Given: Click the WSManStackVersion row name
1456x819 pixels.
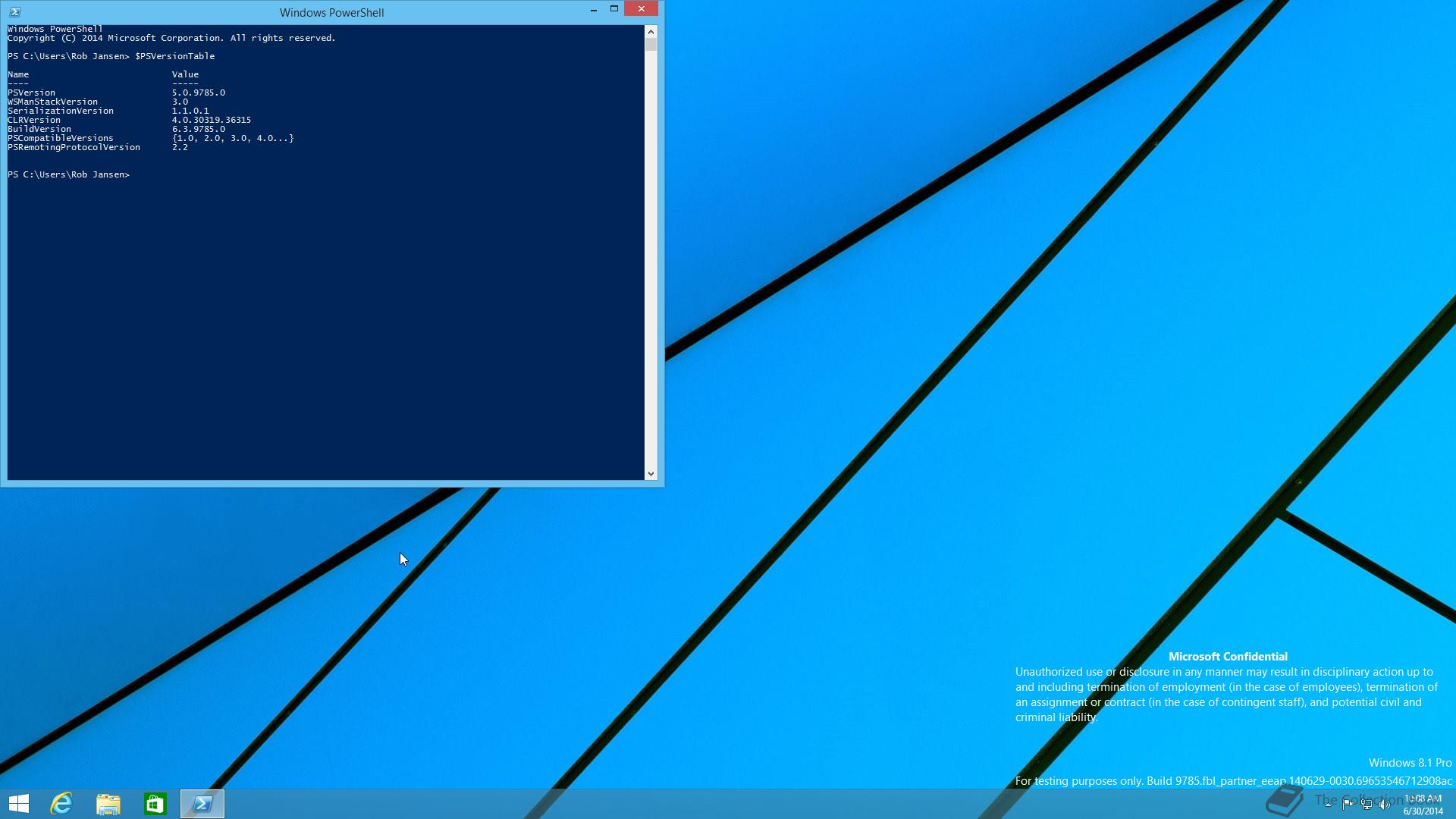Looking at the screenshot, I should (52, 102).
